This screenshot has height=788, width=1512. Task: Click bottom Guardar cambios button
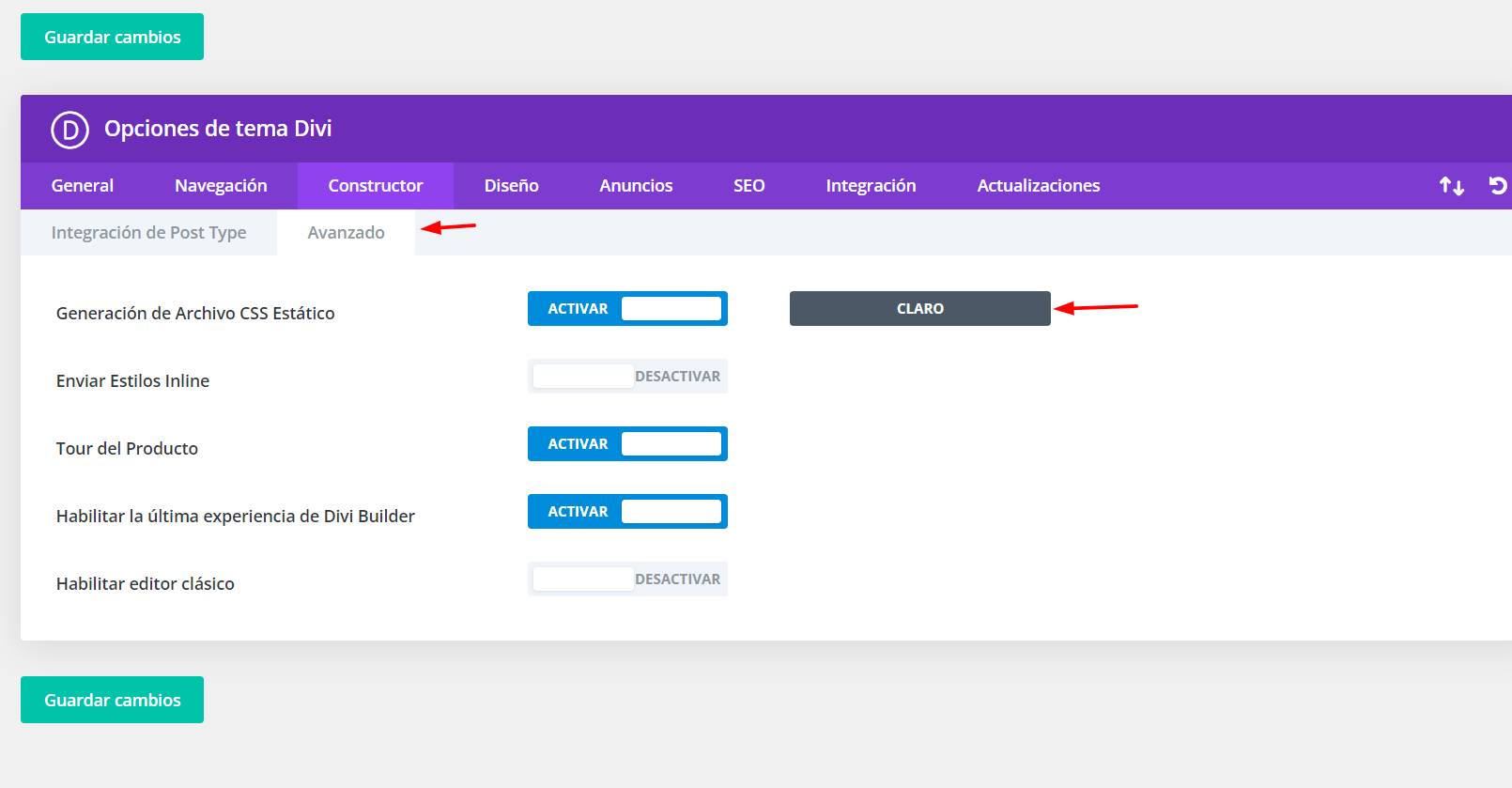coord(112,700)
